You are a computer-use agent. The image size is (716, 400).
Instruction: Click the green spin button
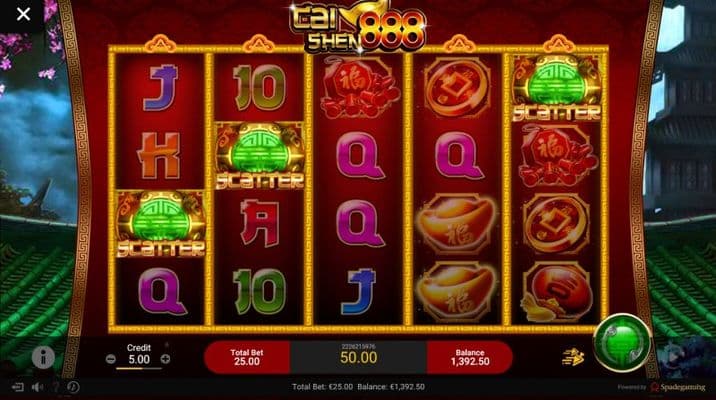[621, 343]
